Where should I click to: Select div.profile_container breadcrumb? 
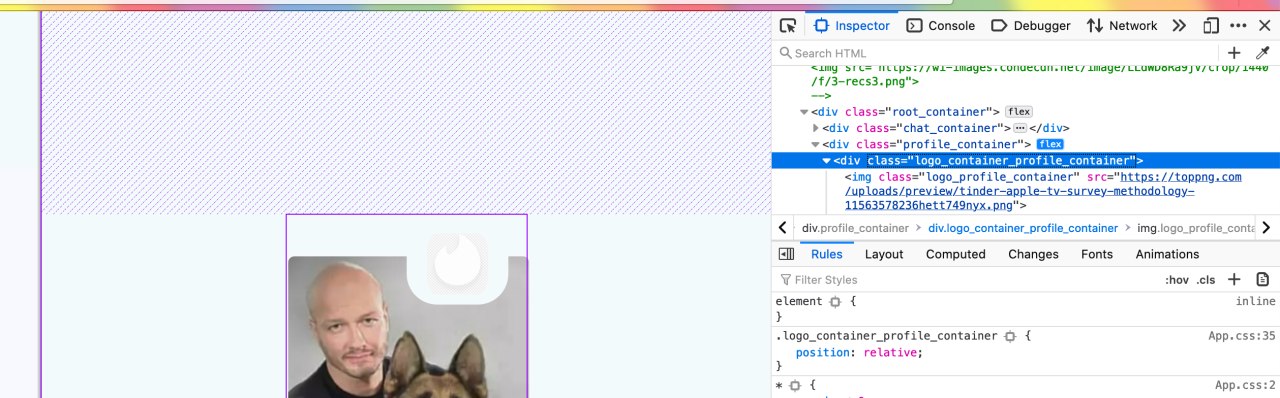point(855,228)
